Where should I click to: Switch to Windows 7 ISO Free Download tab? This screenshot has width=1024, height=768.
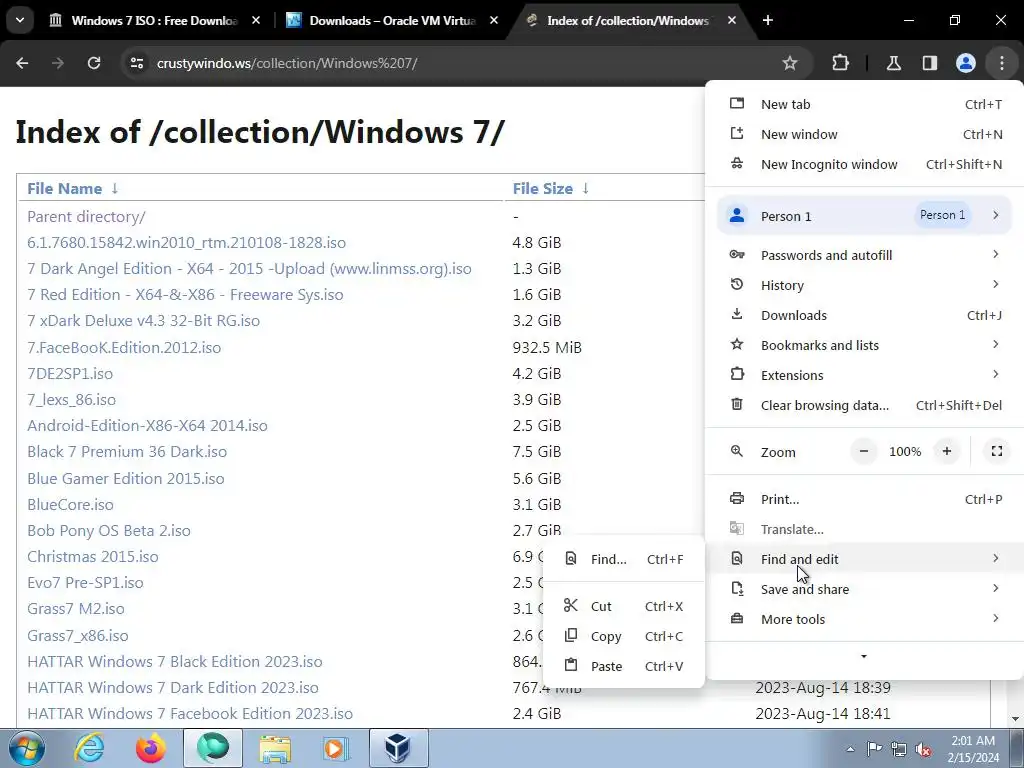coord(154,20)
